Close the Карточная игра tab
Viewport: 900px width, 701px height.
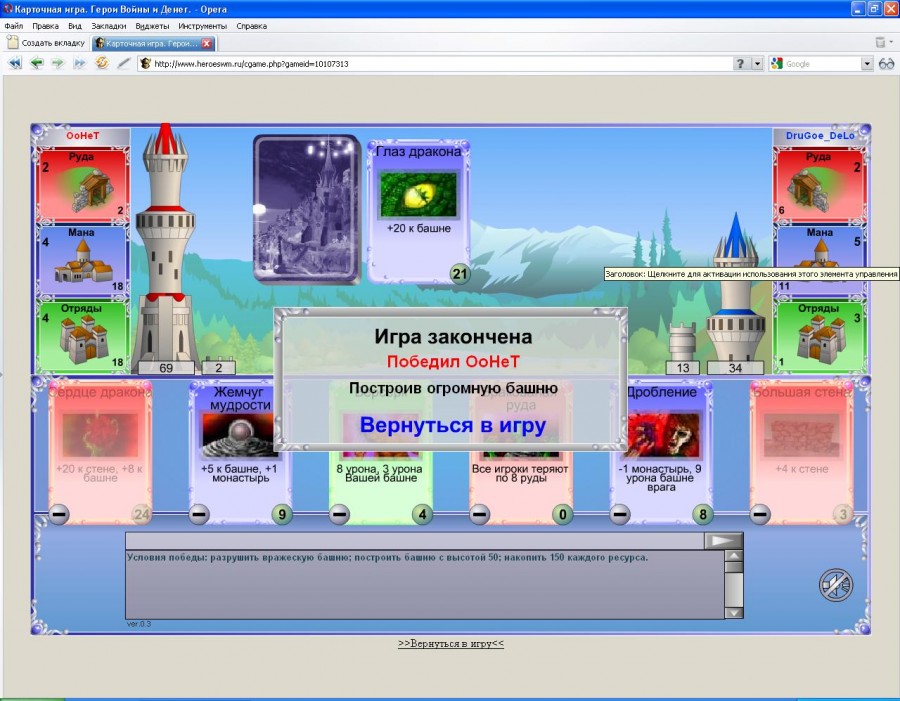[x=207, y=43]
